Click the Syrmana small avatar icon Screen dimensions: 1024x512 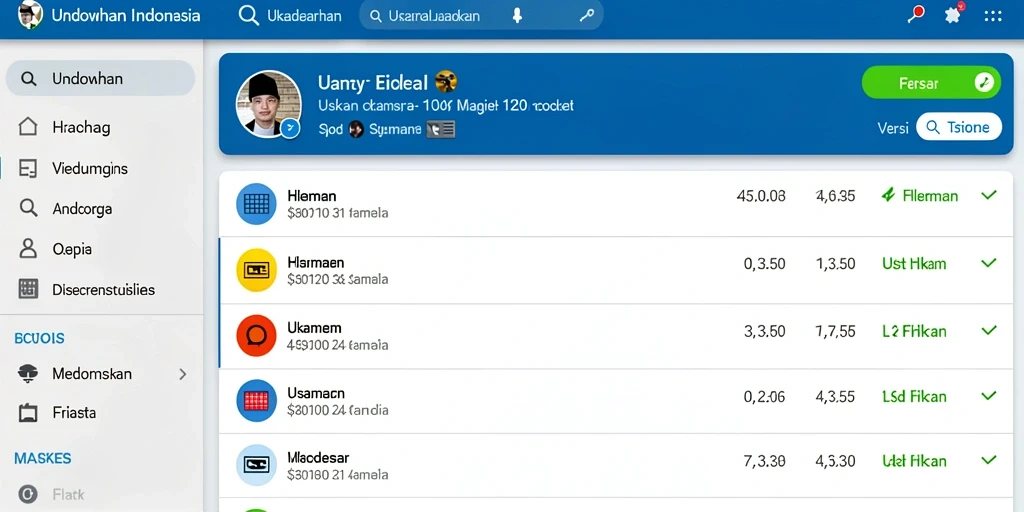(356, 130)
